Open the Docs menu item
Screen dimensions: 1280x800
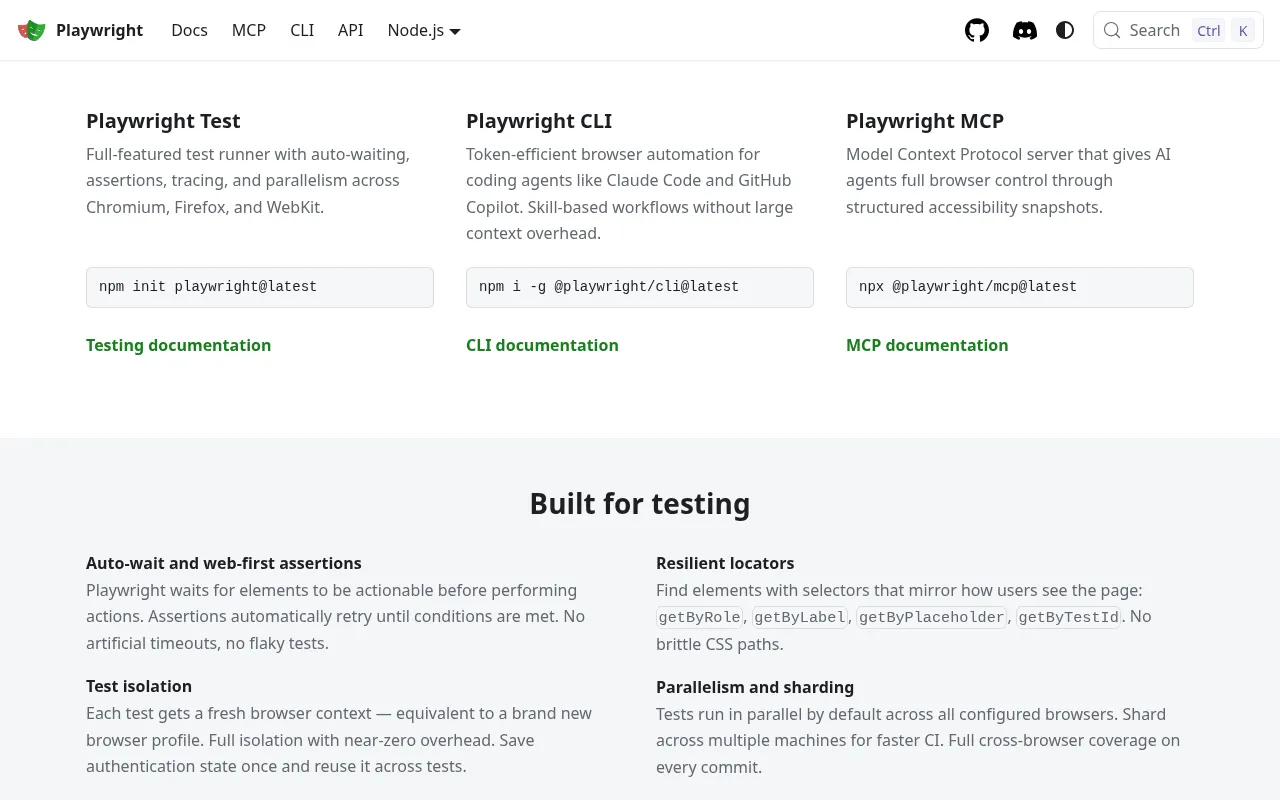pos(189,30)
